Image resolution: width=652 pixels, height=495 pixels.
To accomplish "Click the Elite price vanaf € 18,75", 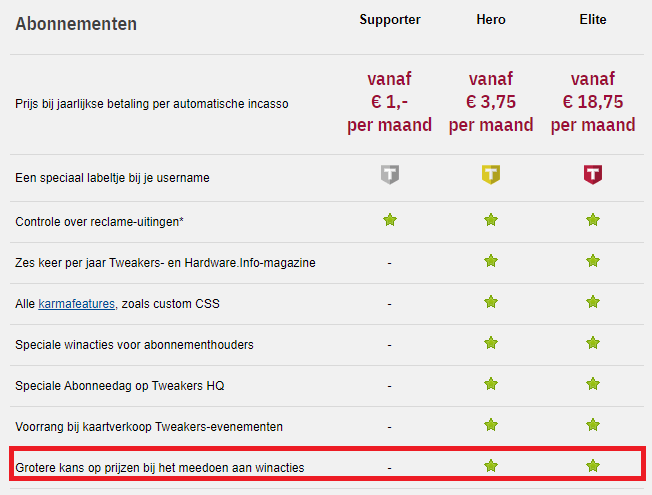I will click(593, 102).
